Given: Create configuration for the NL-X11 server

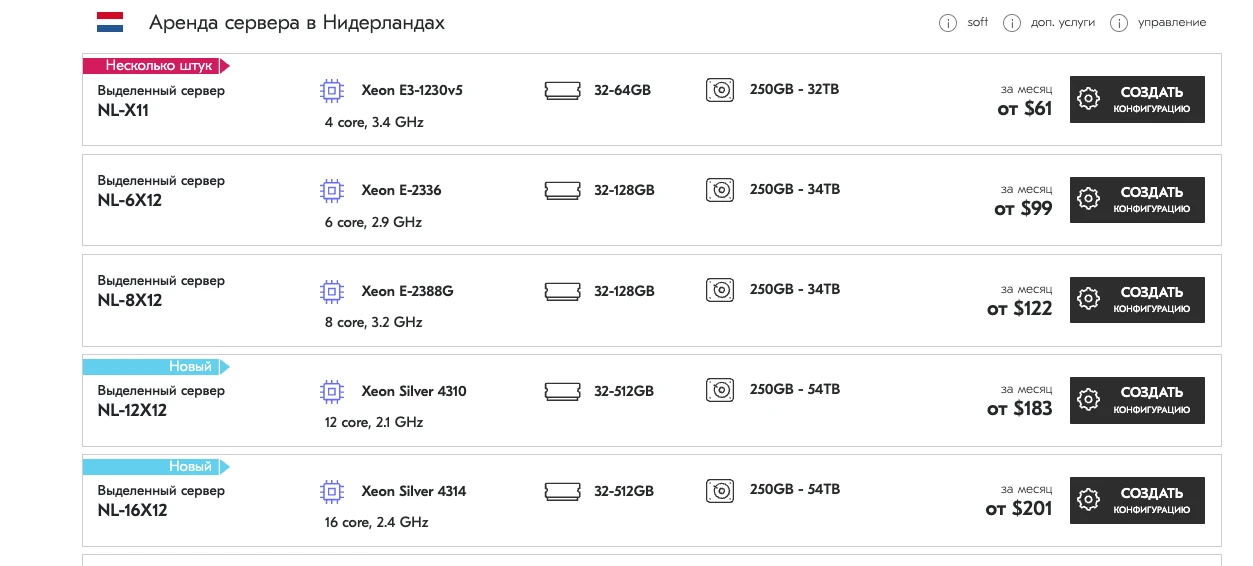Looking at the screenshot, I should pos(1137,99).
